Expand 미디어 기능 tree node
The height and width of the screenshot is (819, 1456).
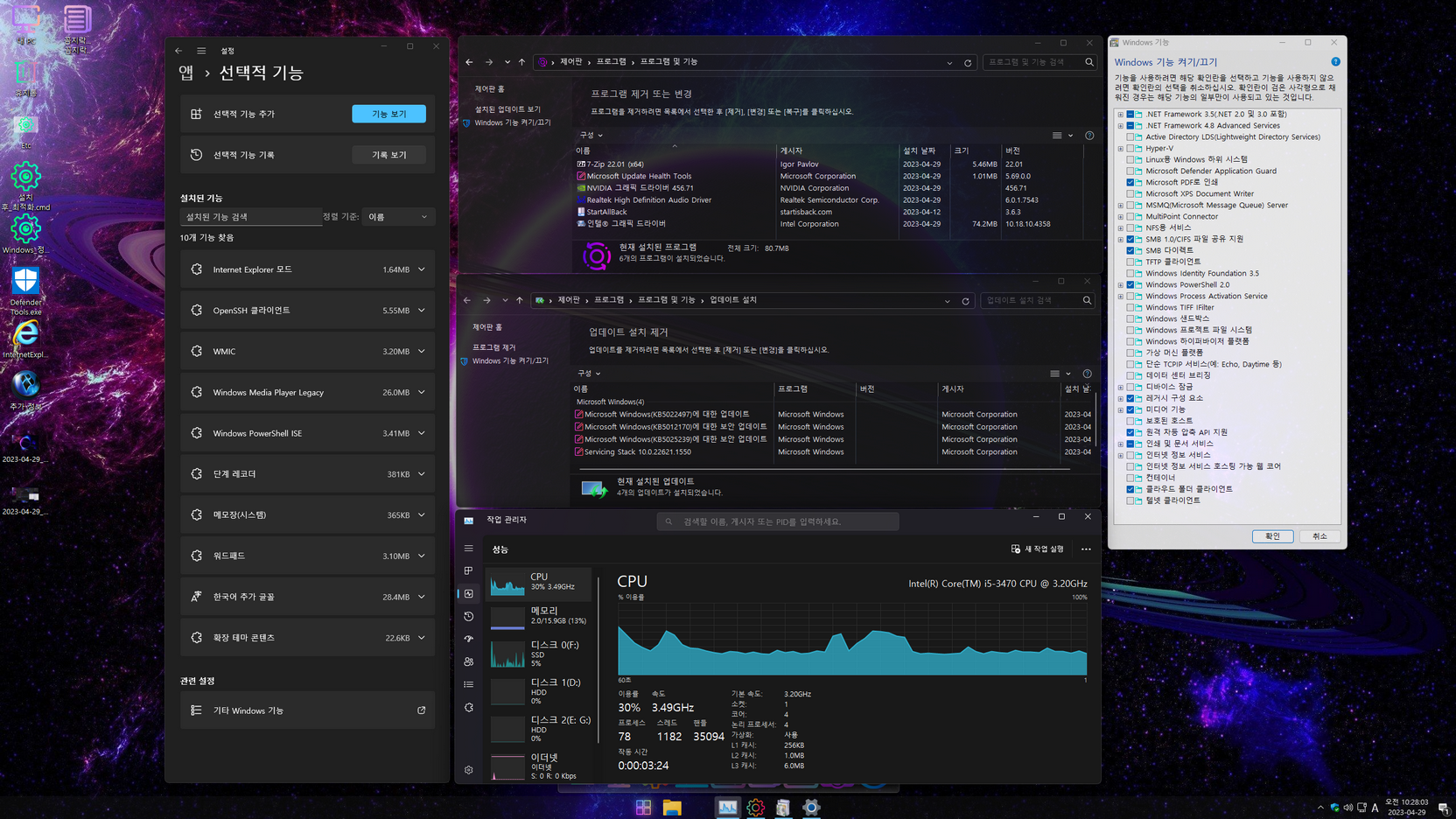[x=1121, y=410]
